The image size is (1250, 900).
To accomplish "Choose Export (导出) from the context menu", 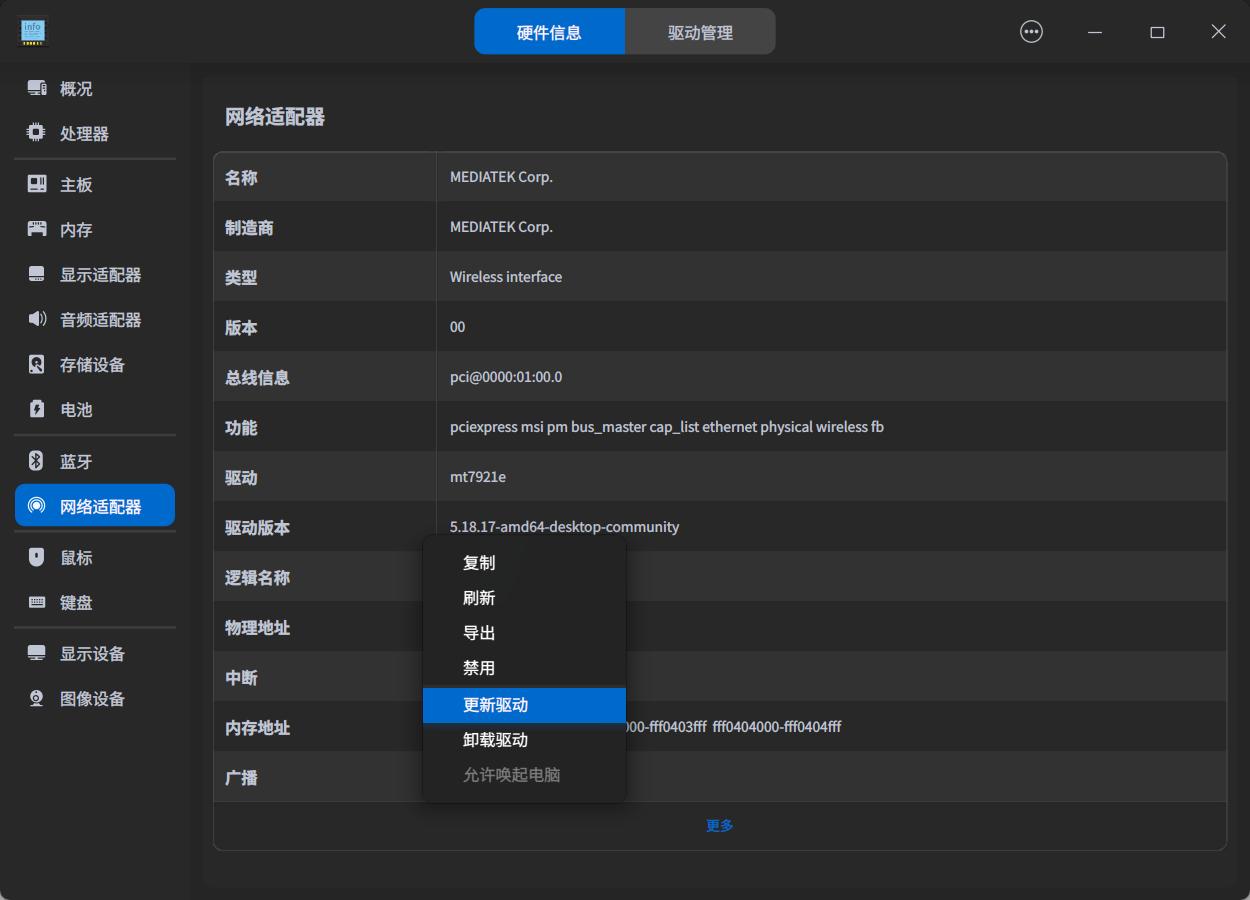I will [479, 633].
